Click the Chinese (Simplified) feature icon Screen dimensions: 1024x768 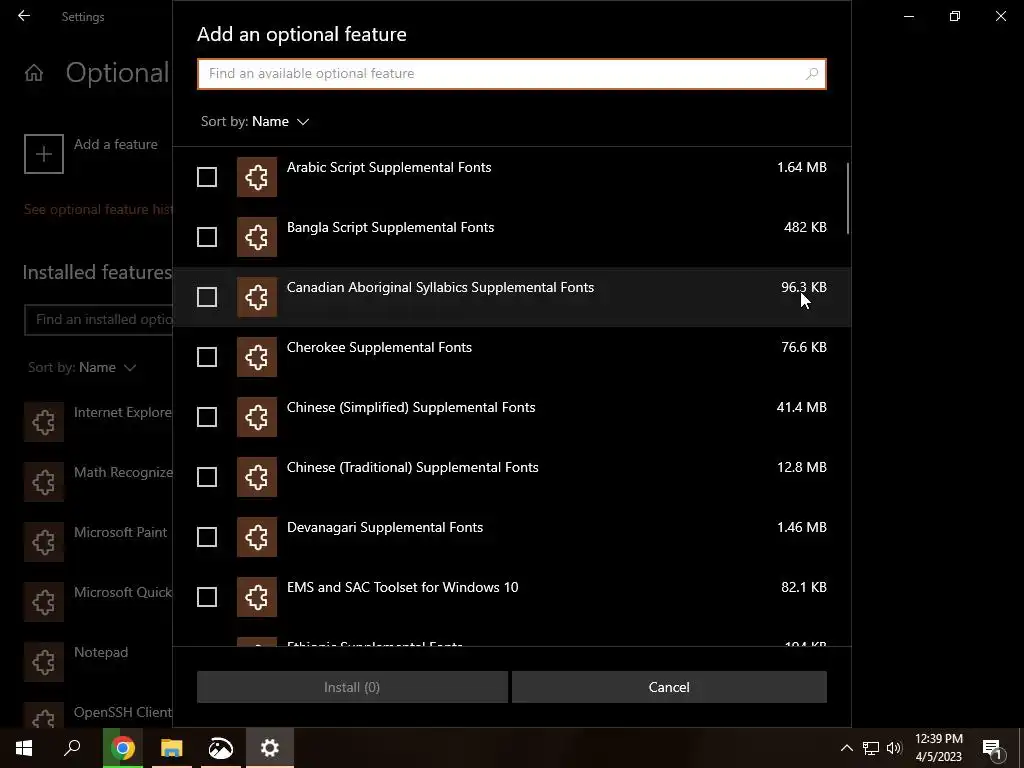click(257, 417)
